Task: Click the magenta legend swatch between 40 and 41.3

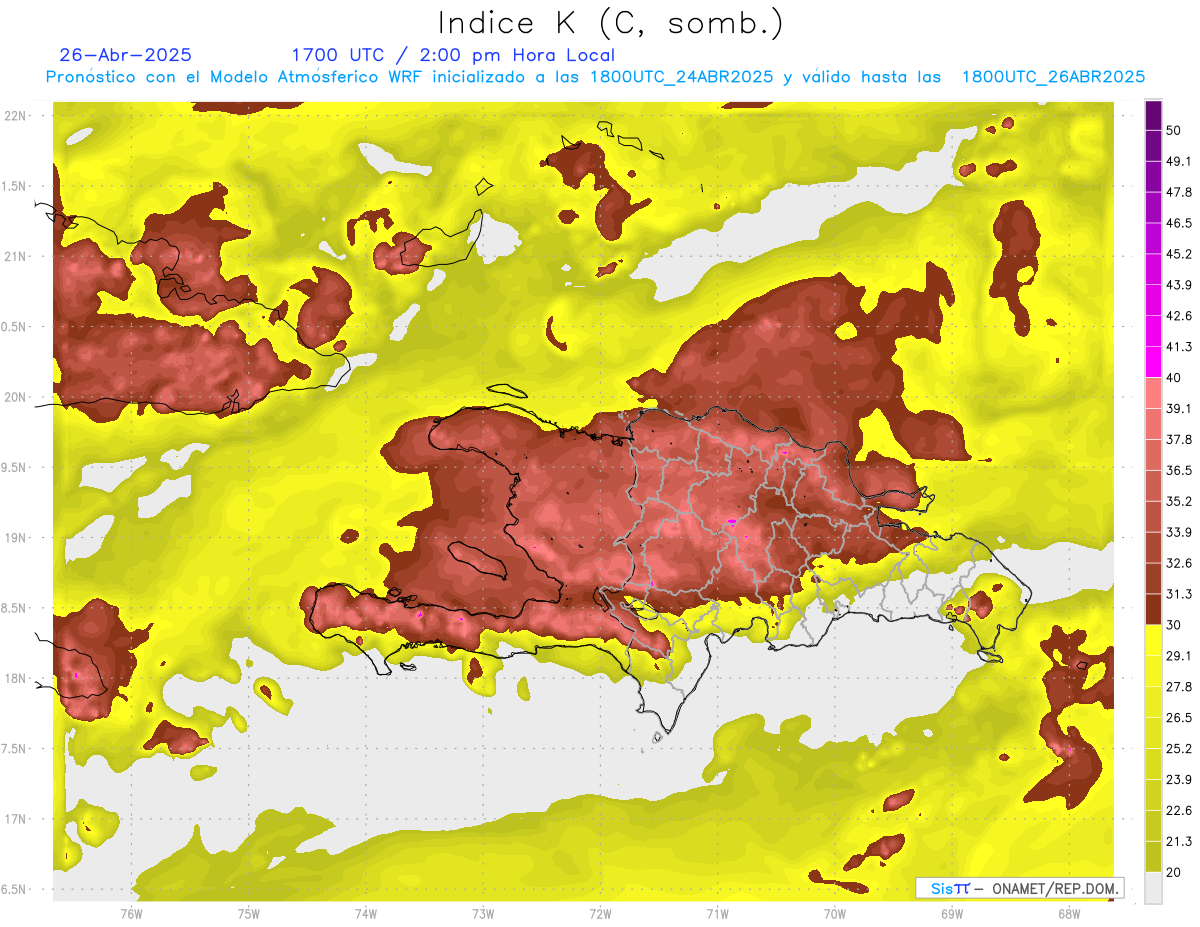Action: coord(1153,362)
